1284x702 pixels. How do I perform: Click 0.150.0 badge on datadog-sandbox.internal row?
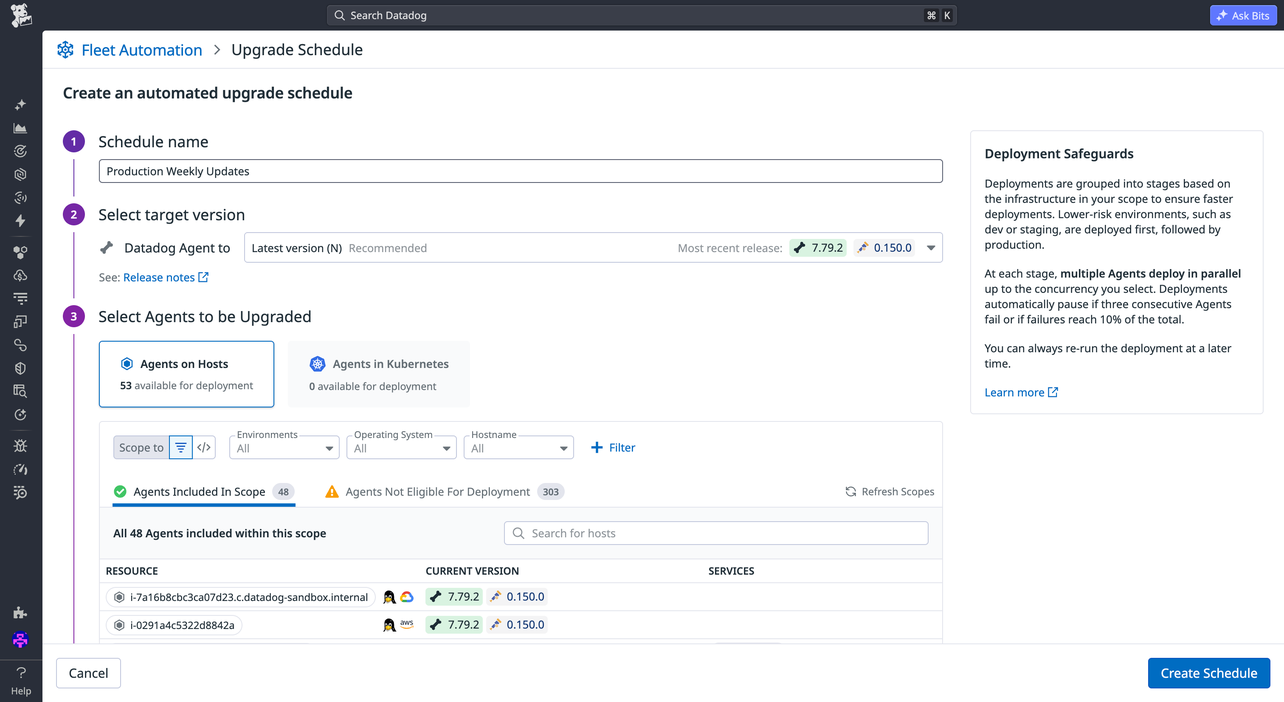click(517, 597)
